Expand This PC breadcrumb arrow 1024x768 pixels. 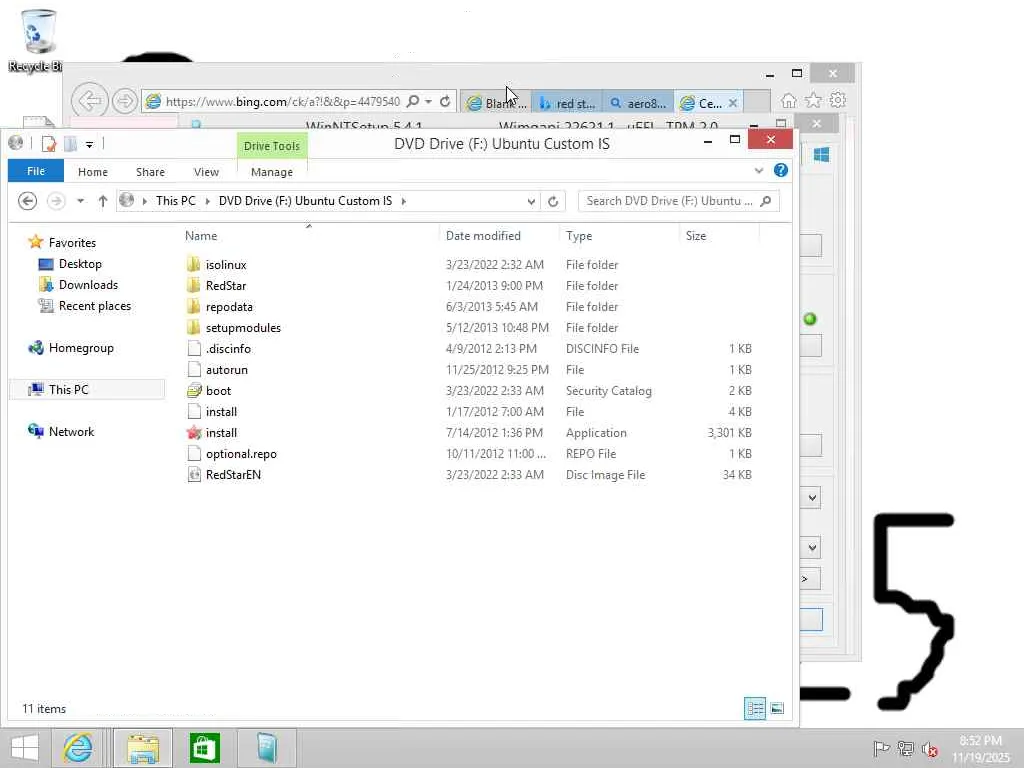pyautogui.click(x=207, y=201)
